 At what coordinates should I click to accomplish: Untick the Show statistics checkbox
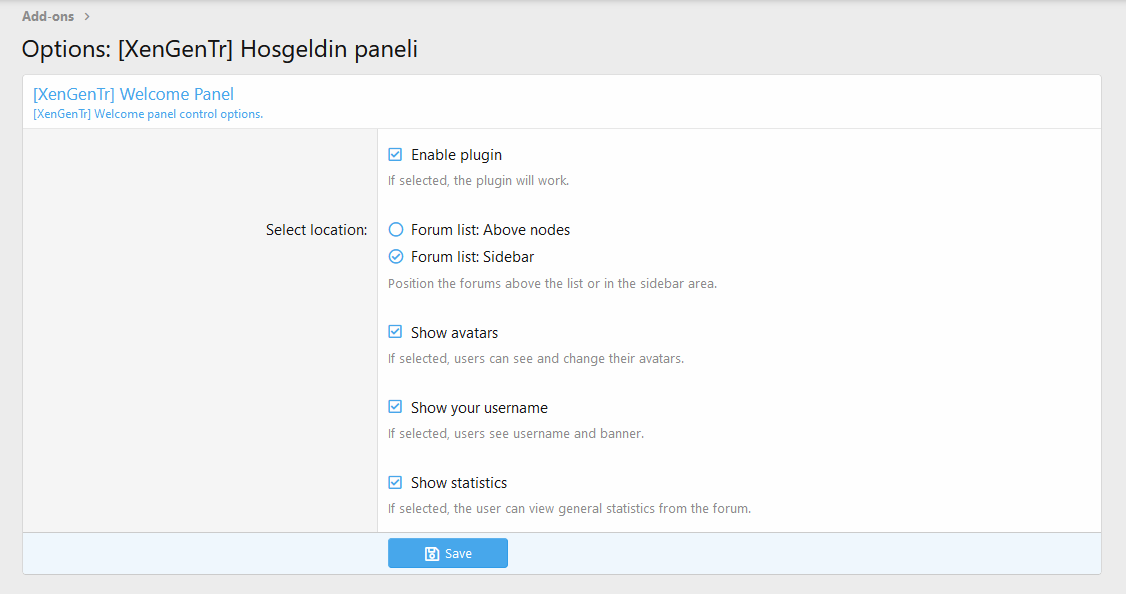pyautogui.click(x=395, y=482)
